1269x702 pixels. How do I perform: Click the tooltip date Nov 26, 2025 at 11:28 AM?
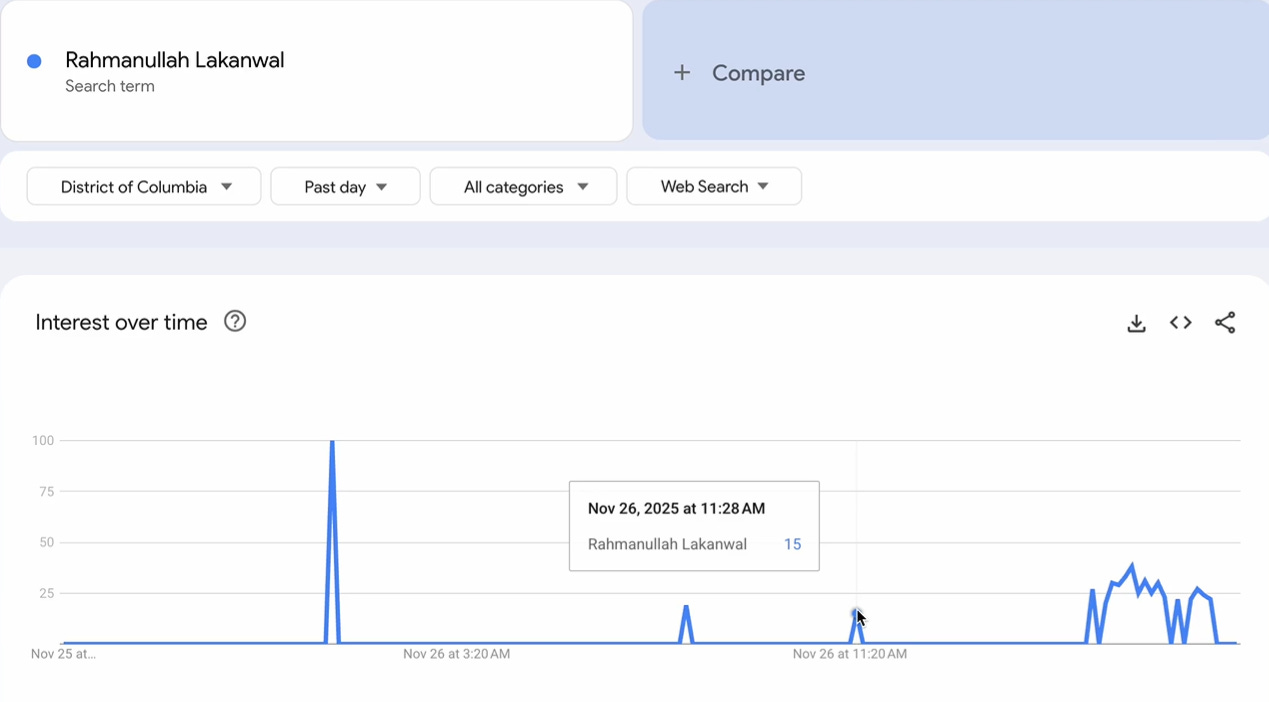[676, 508]
